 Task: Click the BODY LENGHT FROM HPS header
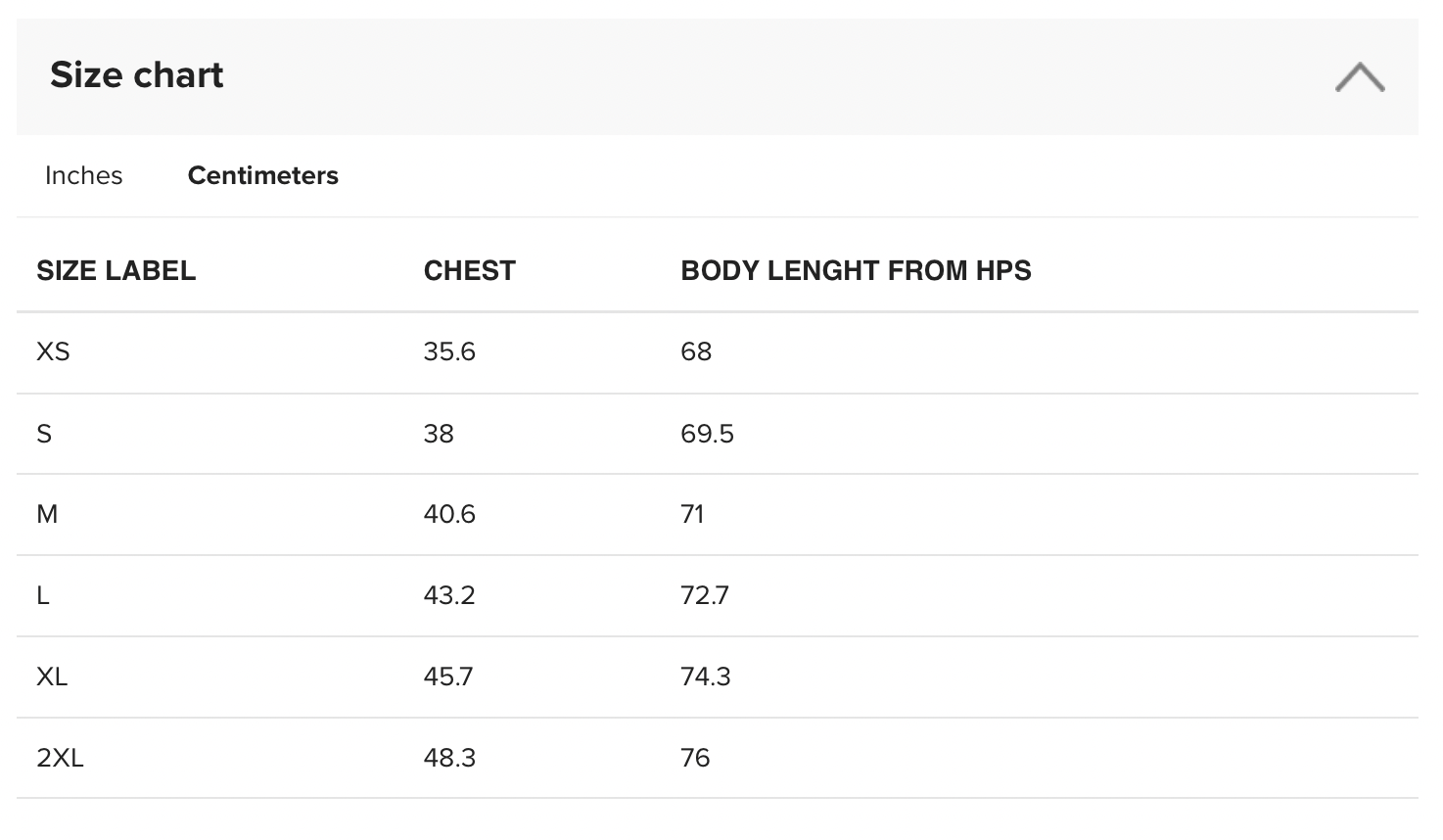point(857,271)
